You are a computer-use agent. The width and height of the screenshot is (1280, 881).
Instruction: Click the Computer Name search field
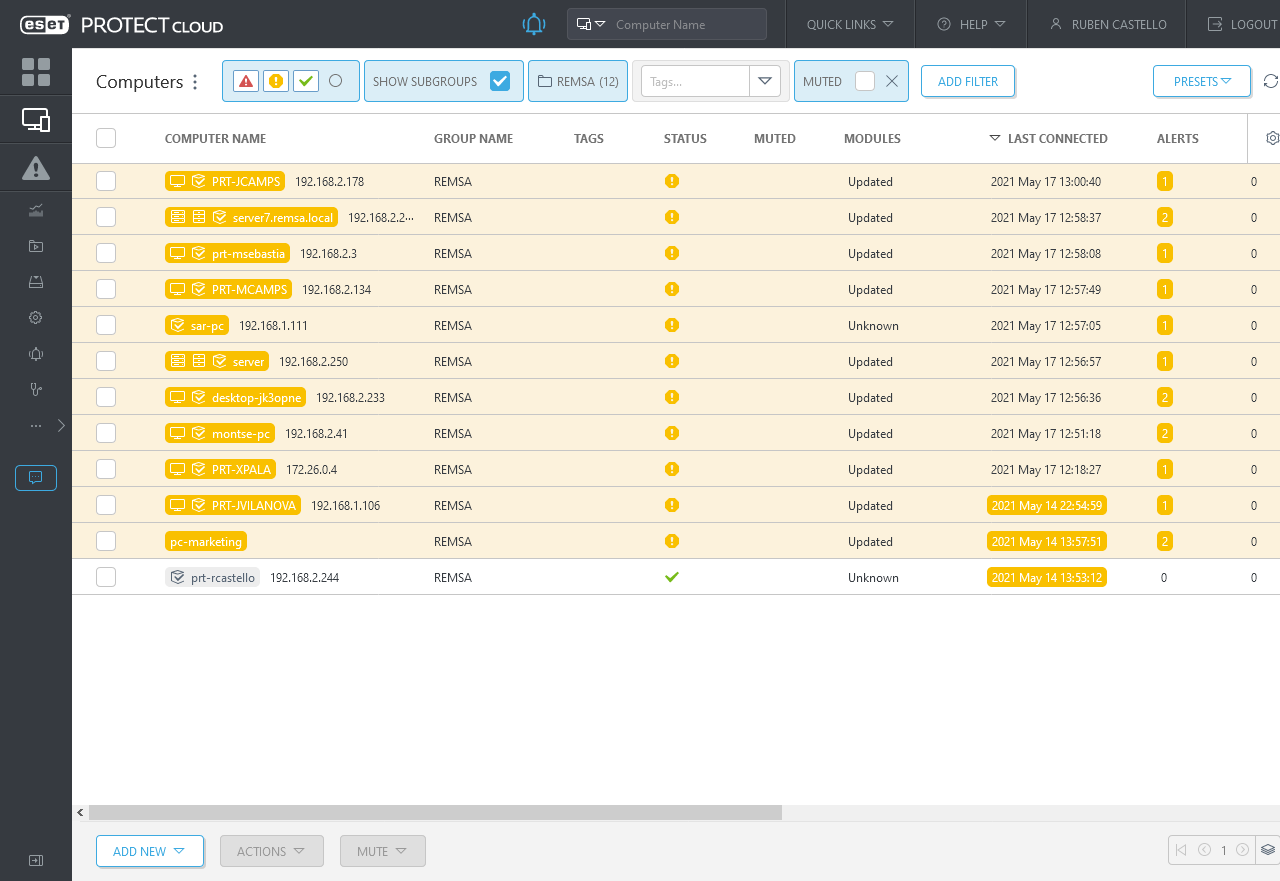[x=688, y=24]
